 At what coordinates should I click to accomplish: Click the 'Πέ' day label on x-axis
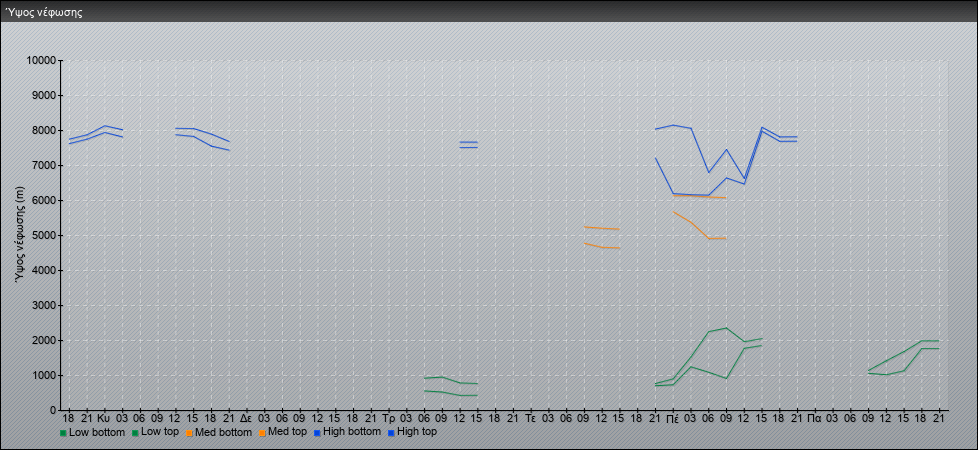672,417
